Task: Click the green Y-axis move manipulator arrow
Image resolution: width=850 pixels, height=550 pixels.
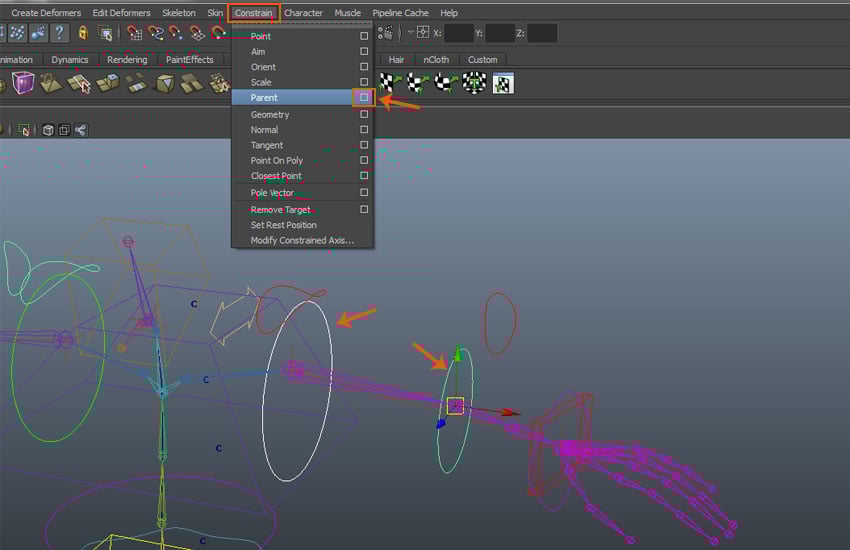Action: (x=458, y=354)
